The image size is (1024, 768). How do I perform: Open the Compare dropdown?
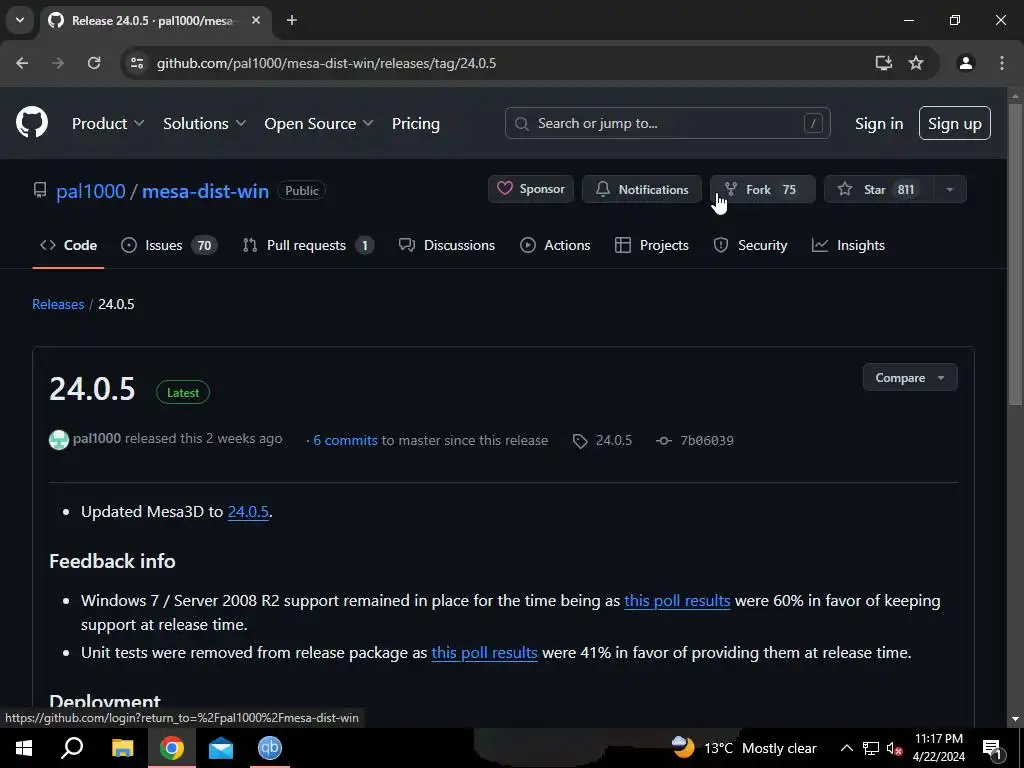click(x=910, y=377)
